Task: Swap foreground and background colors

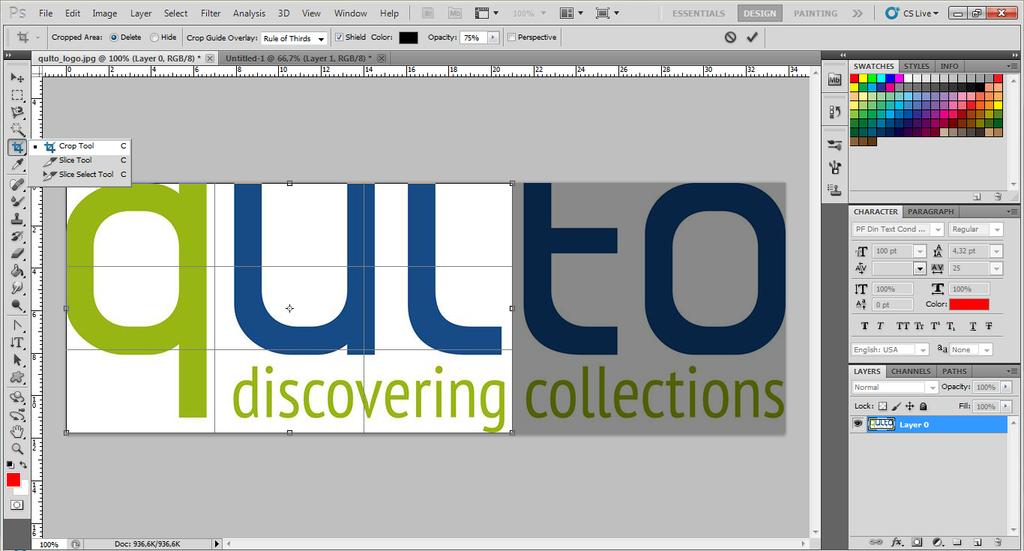Action: pyautogui.click(x=24, y=465)
